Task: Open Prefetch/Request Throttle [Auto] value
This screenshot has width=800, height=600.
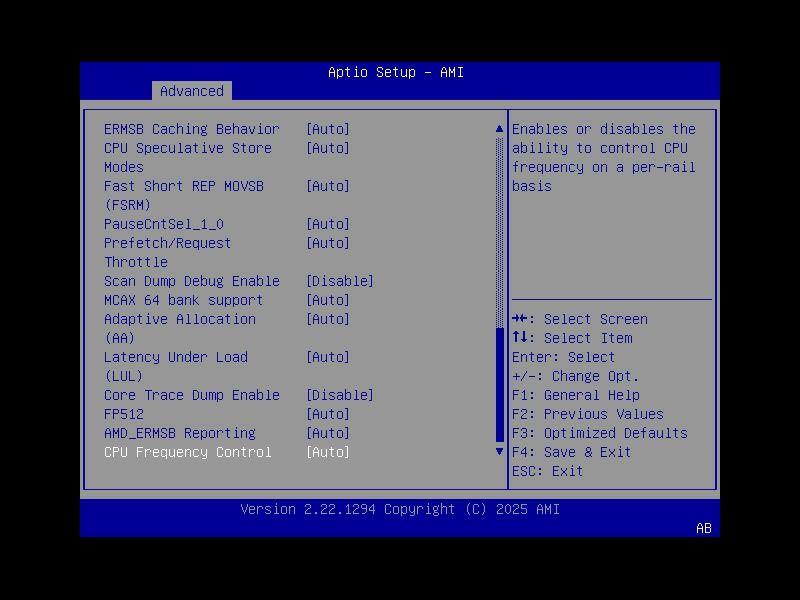Action: [328, 243]
